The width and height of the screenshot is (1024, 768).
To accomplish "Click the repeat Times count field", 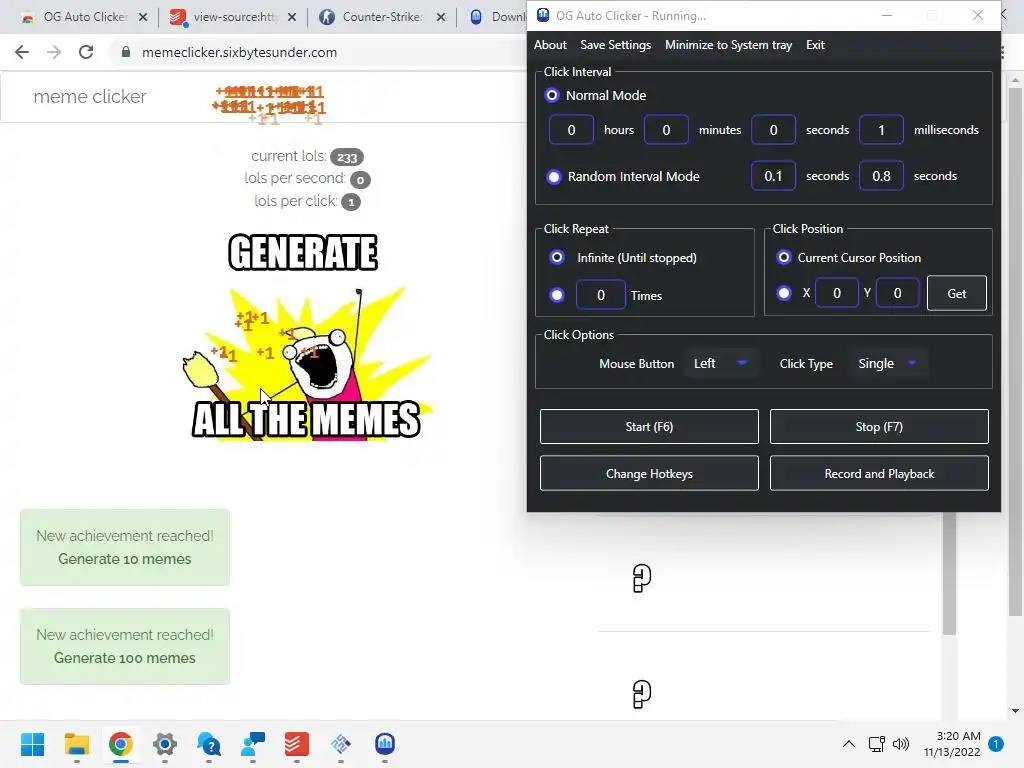I will [x=601, y=295].
